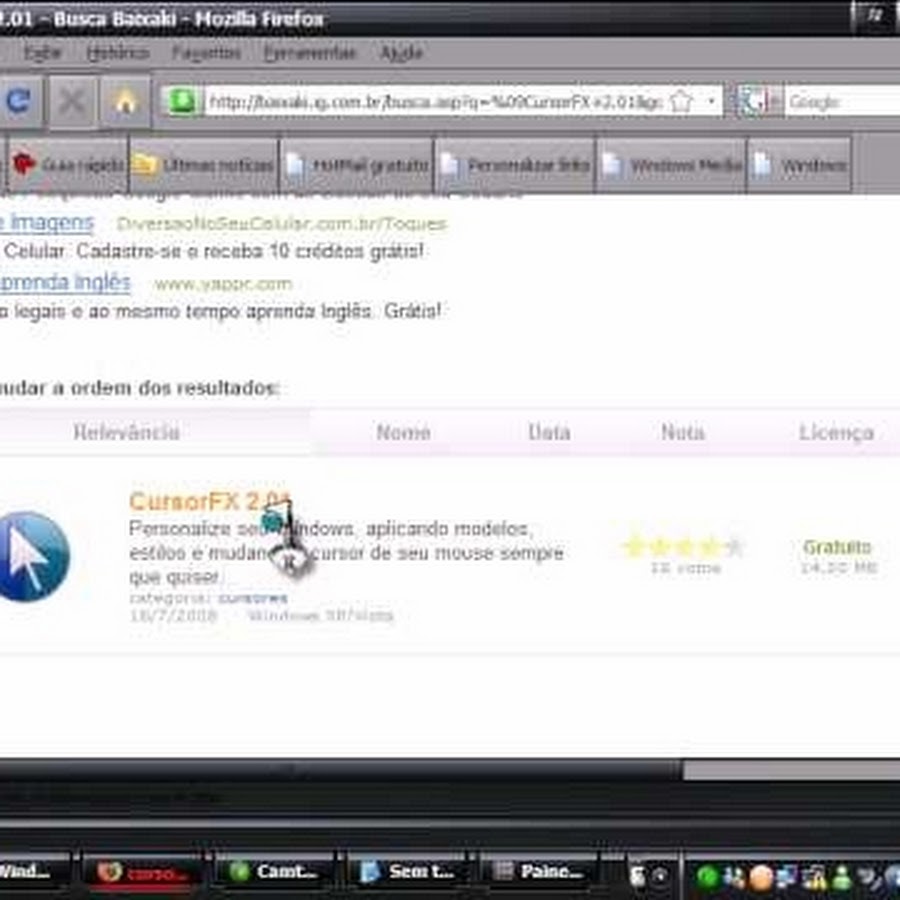This screenshot has width=900, height=900.
Task: Click into the URL address field
Action: 435,102
